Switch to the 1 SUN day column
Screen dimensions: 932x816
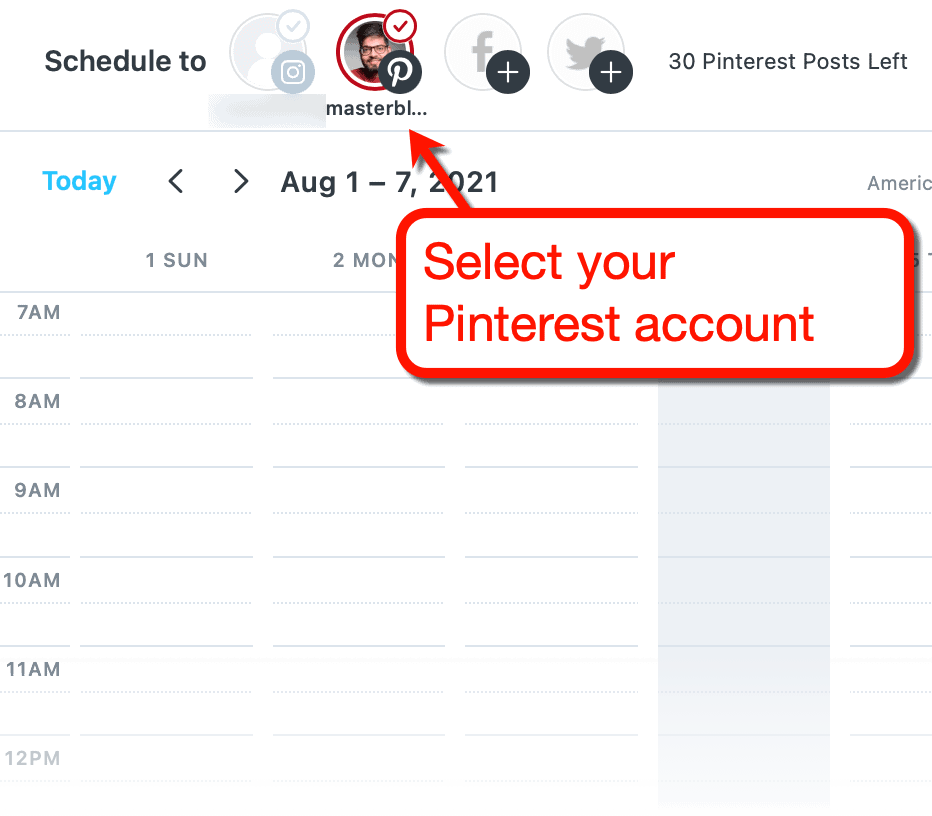pos(177,260)
